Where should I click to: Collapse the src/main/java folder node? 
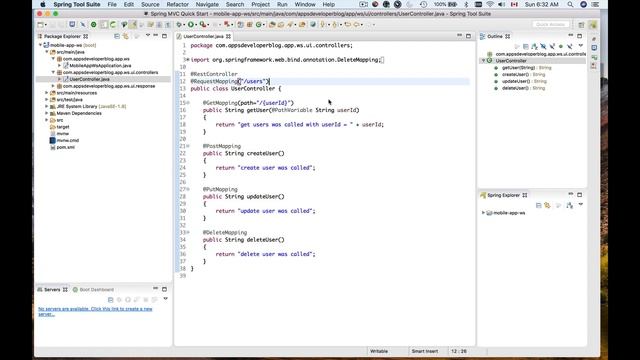[47, 52]
